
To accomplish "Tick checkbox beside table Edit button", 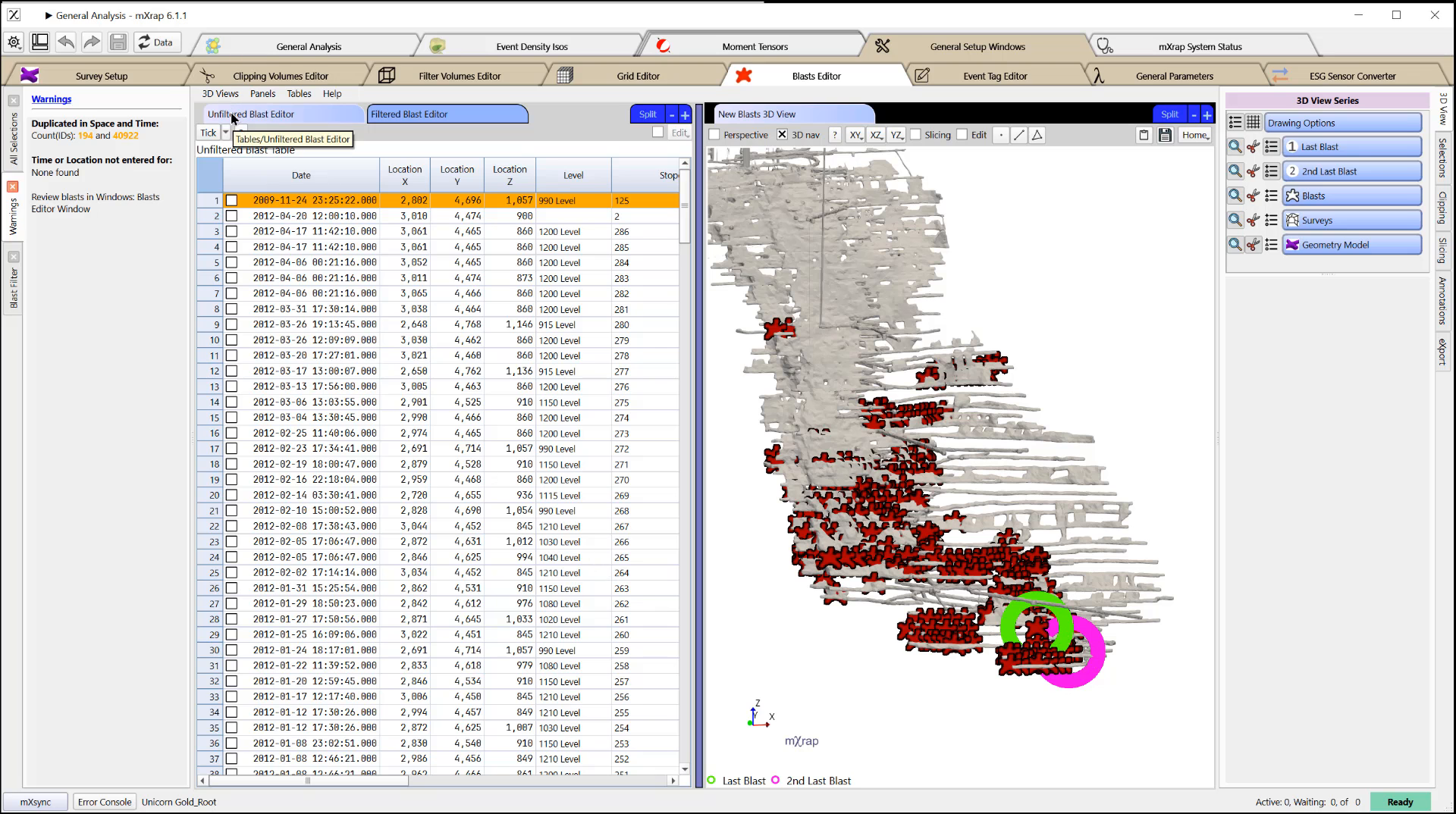I will point(657,132).
